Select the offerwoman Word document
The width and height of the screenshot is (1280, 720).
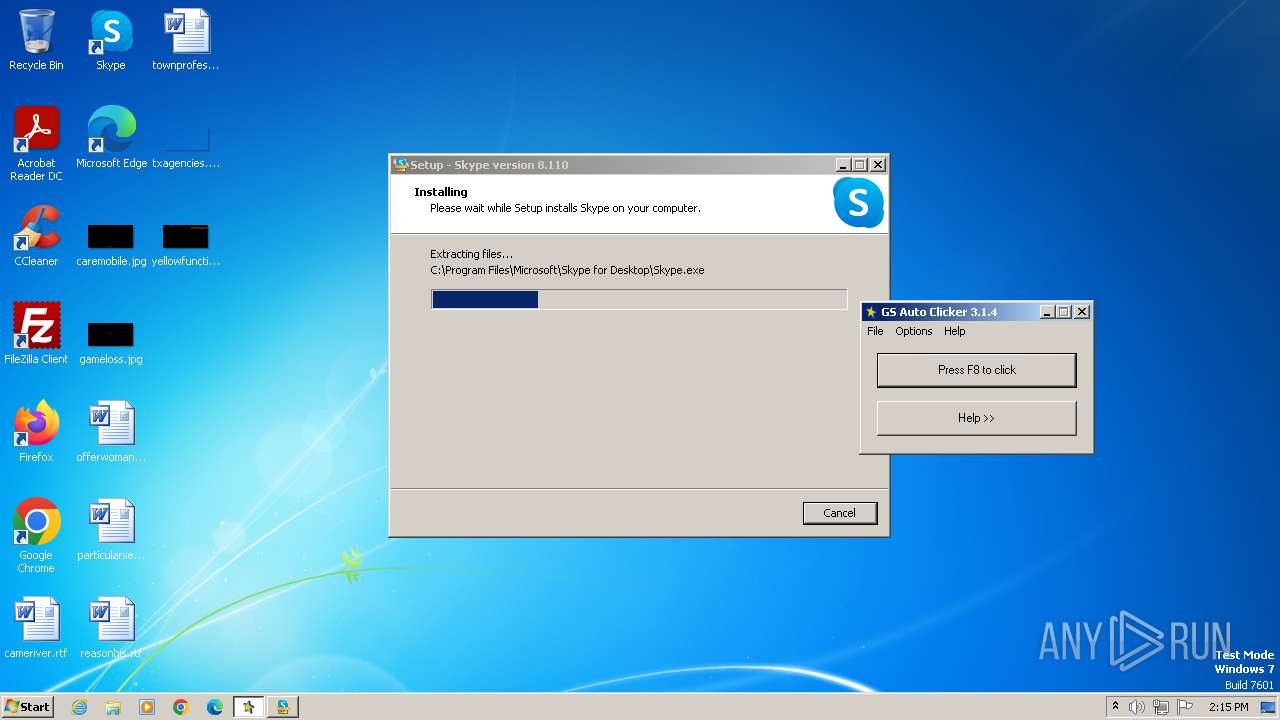[x=111, y=432]
